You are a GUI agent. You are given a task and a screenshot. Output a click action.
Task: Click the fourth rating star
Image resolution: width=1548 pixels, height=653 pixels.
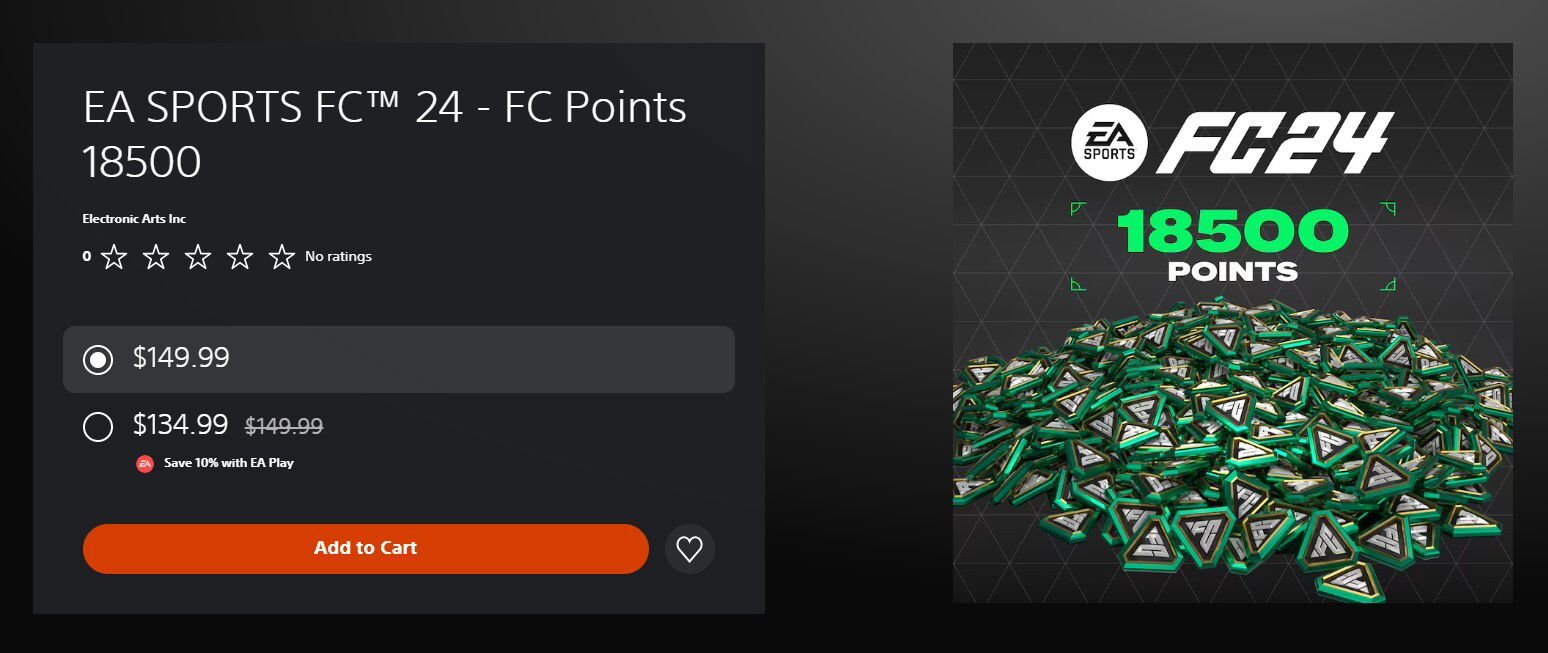[x=240, y=257]
